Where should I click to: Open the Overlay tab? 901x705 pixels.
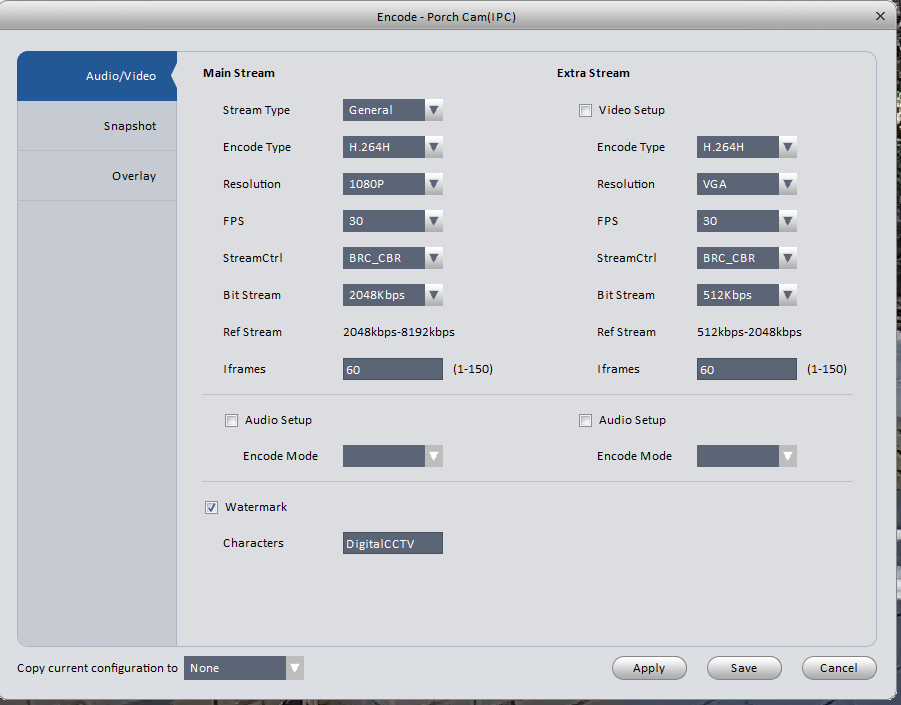(x=97, y=176)
